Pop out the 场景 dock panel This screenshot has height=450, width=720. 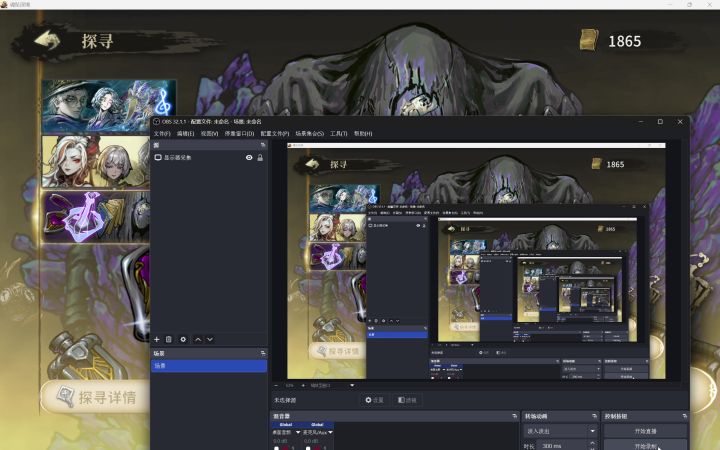coord(263,353)
